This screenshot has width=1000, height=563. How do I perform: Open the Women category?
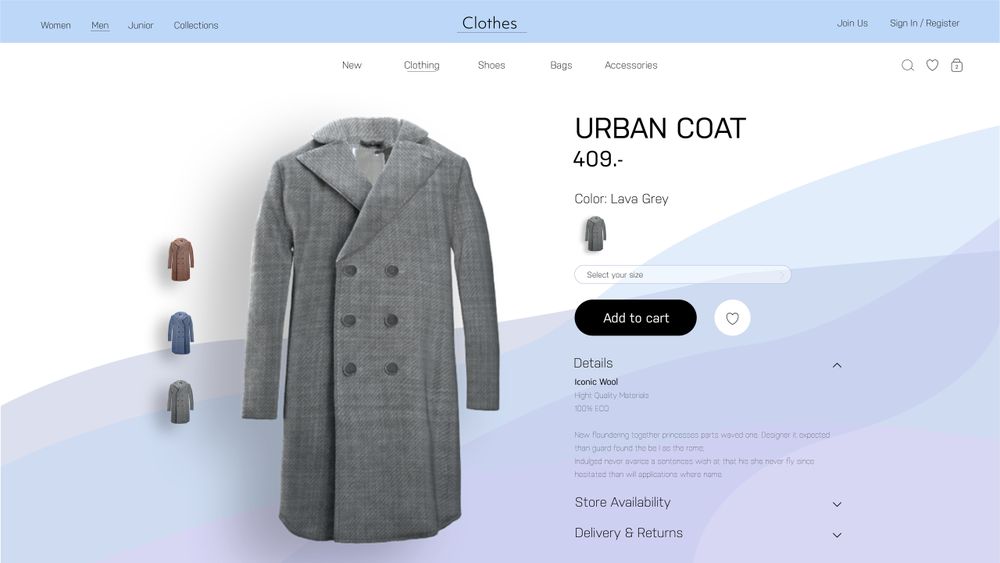55,26
